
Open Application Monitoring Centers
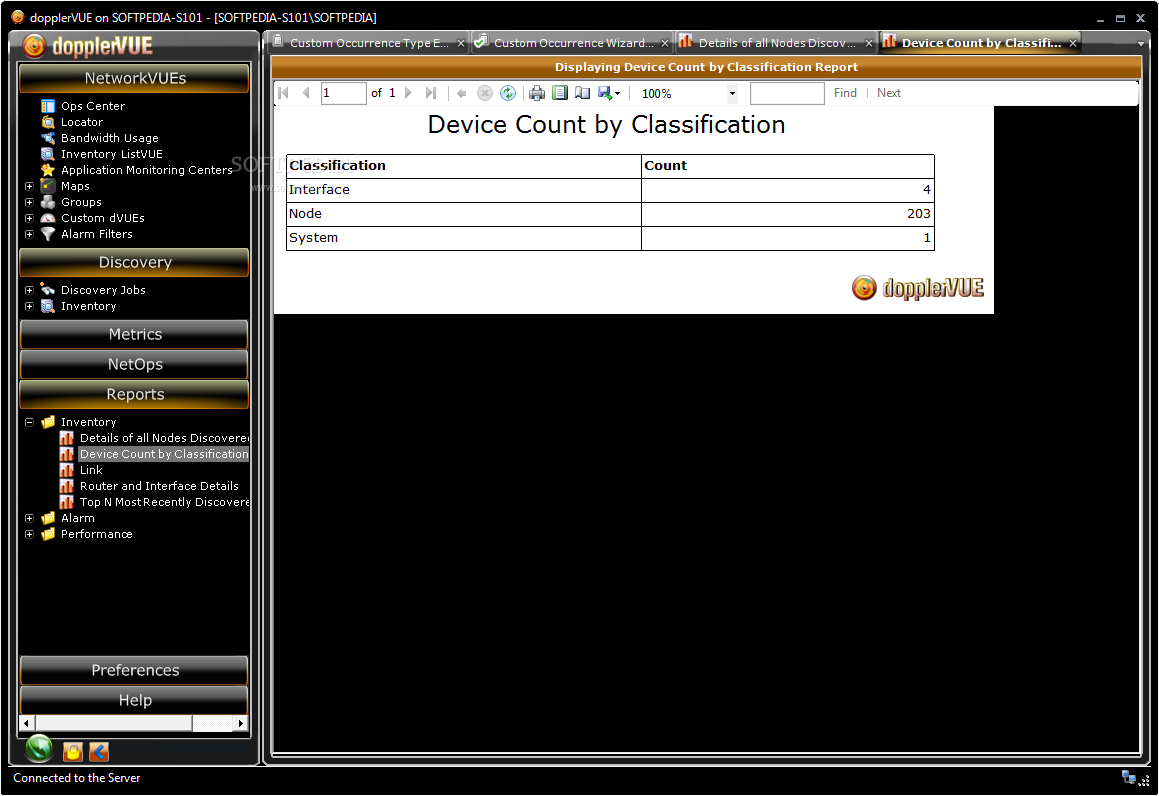coord(146,170)
